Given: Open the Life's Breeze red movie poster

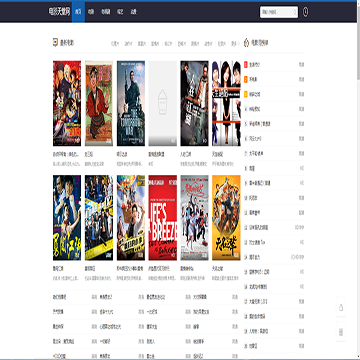Looking at the screenshot, I should click(163, 218).
